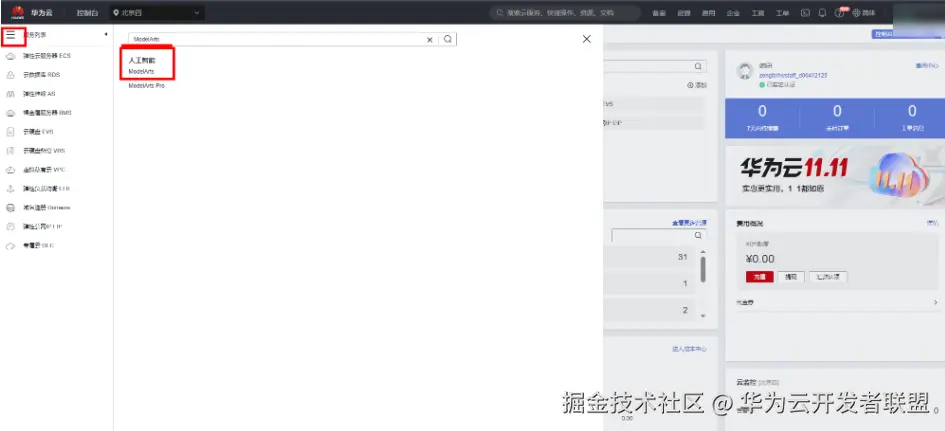Open the account name link under avatar
The width and height of the screenshot is (945, 431).
click(x=793, y=75)
